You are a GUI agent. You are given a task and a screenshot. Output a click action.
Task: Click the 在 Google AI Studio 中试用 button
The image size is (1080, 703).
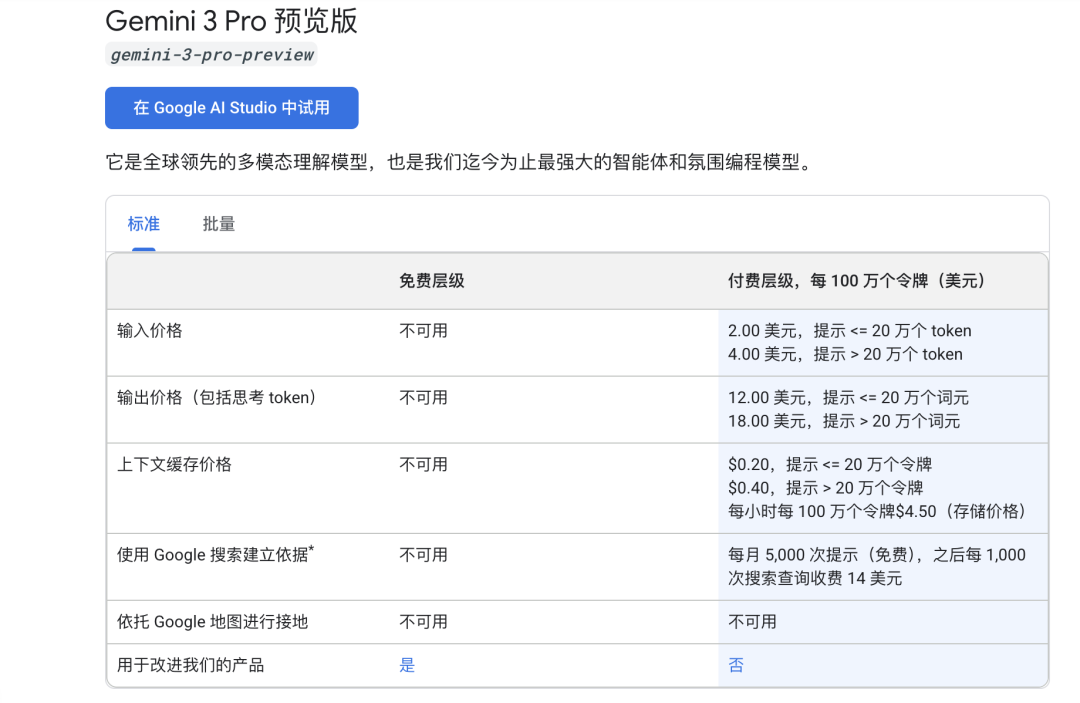click(231, 107)
